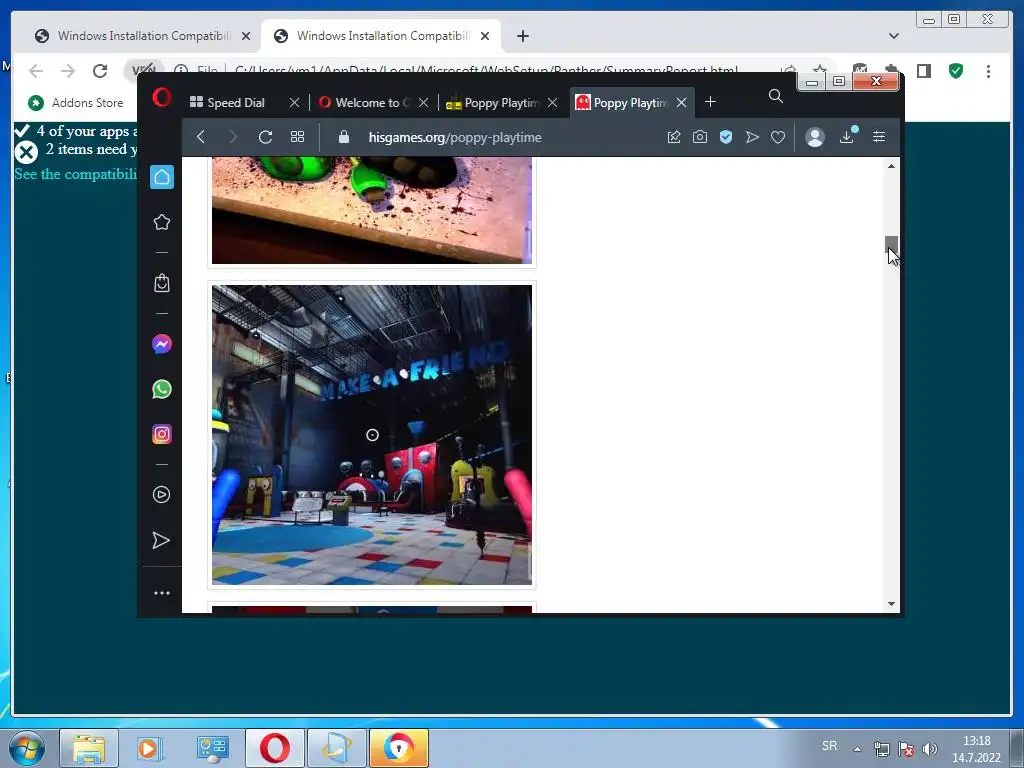The height and width of the screenshot is (768, 1024).
Task: Select second Windows Installation Compatibility tab in Chrome
Action: point(382,36)
